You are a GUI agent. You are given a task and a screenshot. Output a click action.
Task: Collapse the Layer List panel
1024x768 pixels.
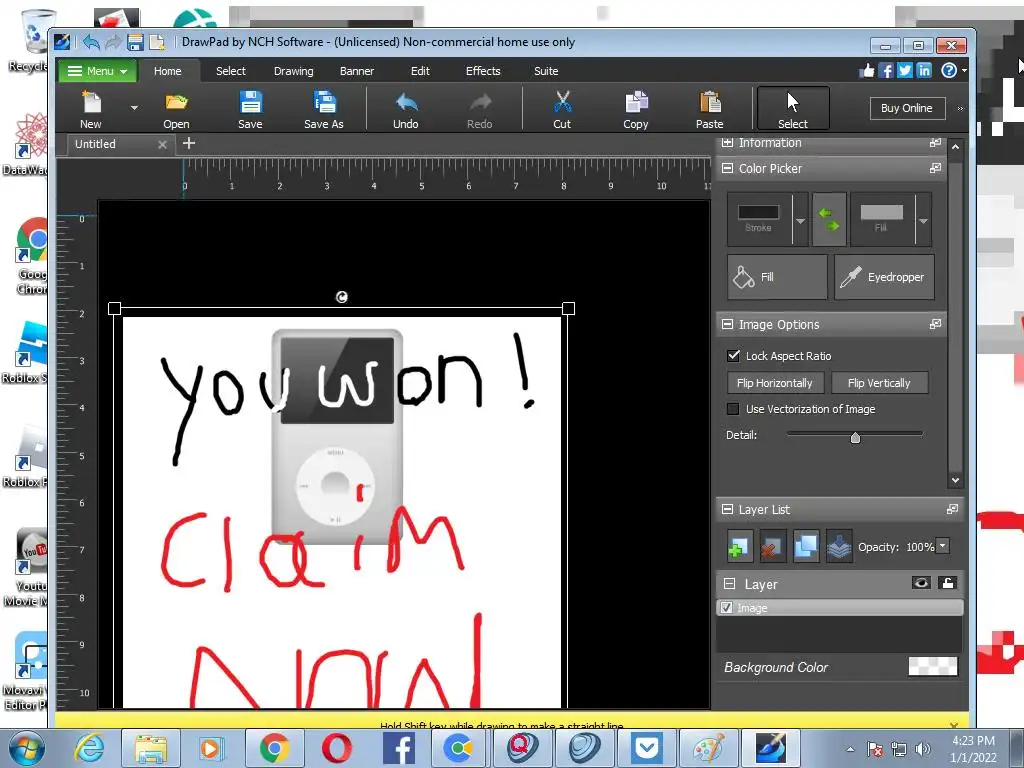(728, 509)
